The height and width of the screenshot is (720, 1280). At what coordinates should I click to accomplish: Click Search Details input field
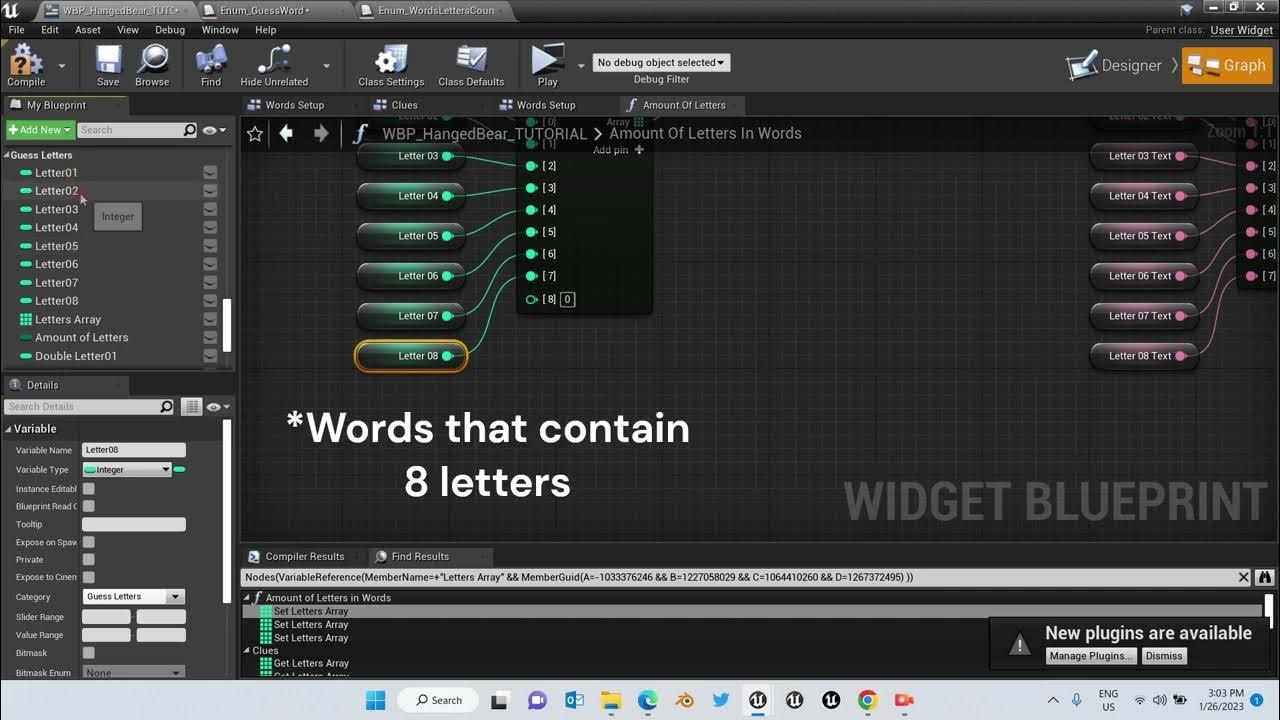pyautogui.click(x=82, y=407)
